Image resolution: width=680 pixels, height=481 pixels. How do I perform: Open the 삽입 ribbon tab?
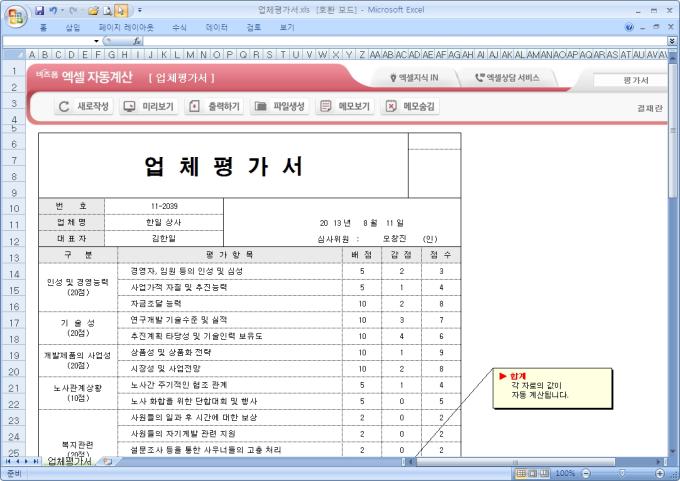73,28
